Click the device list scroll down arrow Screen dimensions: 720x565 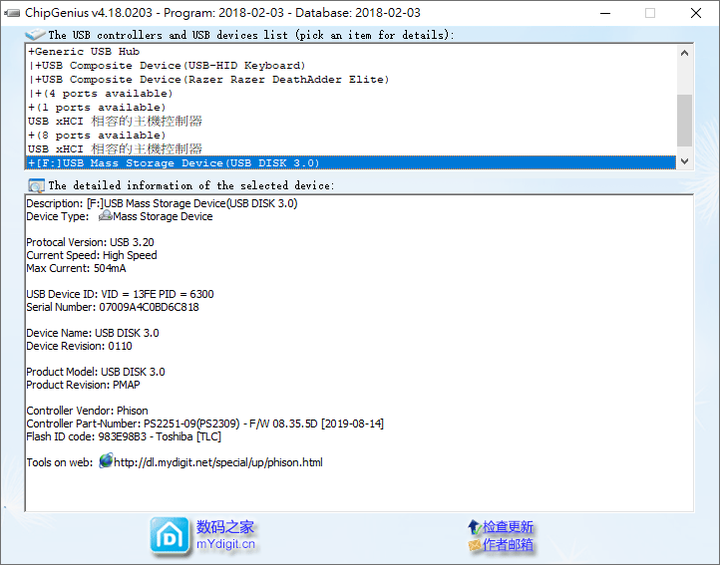click(x=684, y=161)
